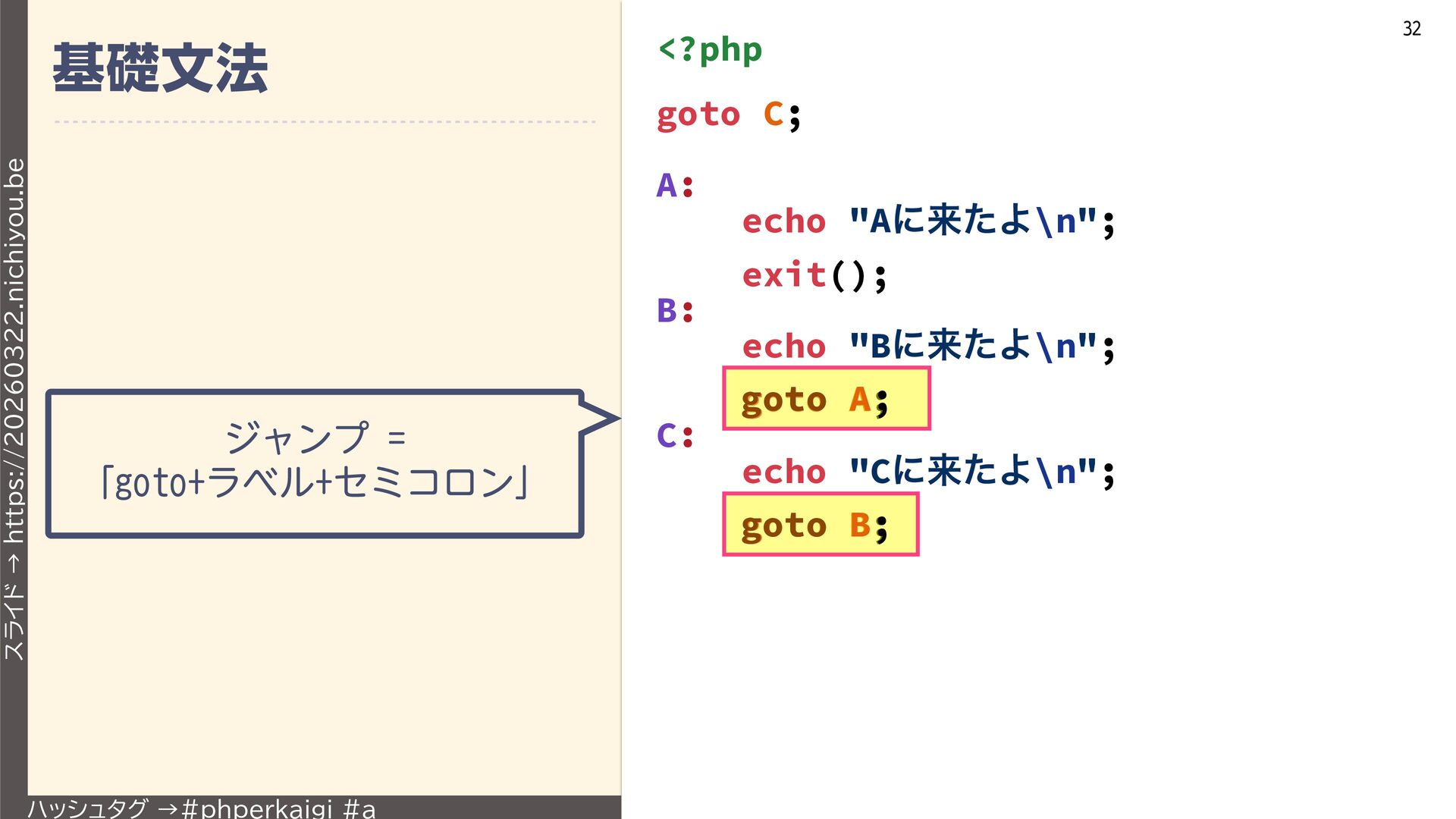Viewport: 1456px width, 819px height.
Task: Click the ジャンプ callout box text
Action: click(x=315, y=438)
